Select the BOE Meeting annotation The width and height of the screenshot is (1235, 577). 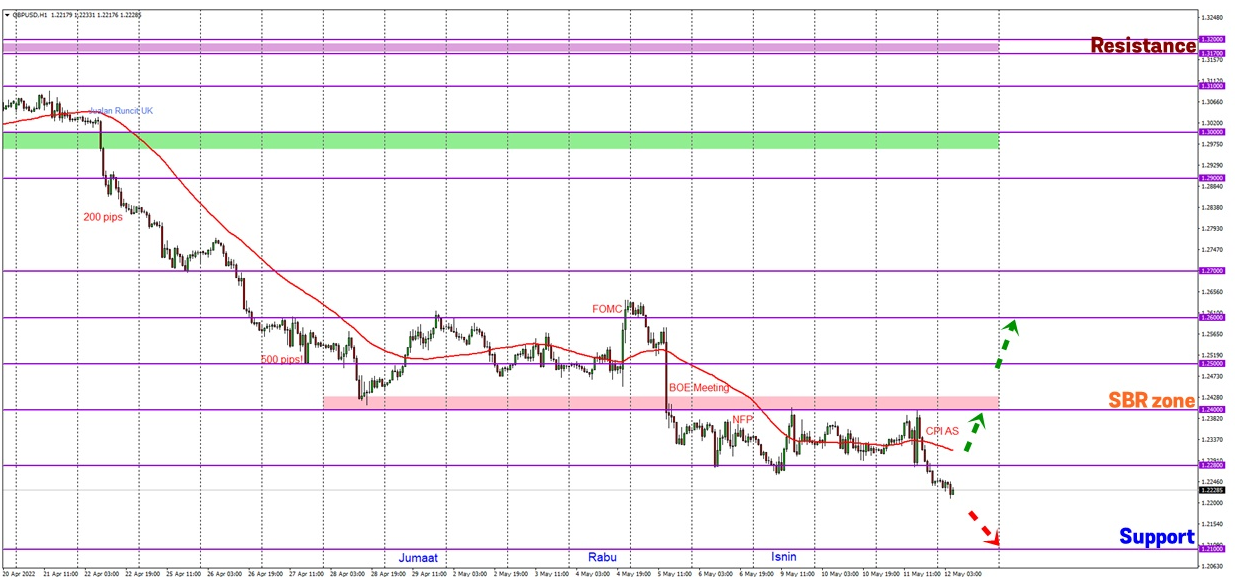699,388
